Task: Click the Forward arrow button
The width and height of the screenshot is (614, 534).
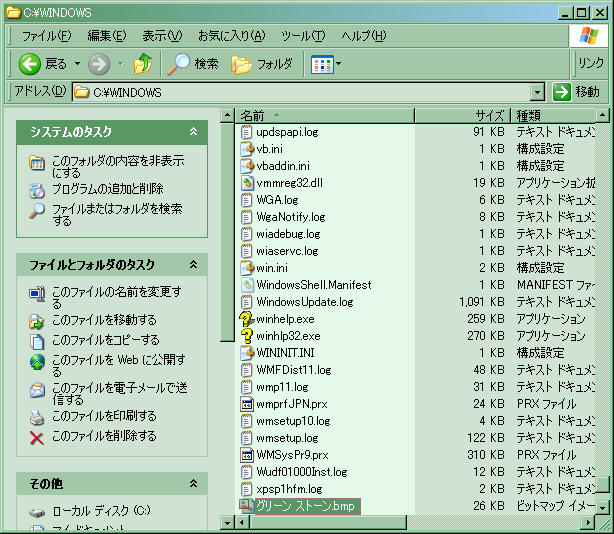Action: coord(99,64)
